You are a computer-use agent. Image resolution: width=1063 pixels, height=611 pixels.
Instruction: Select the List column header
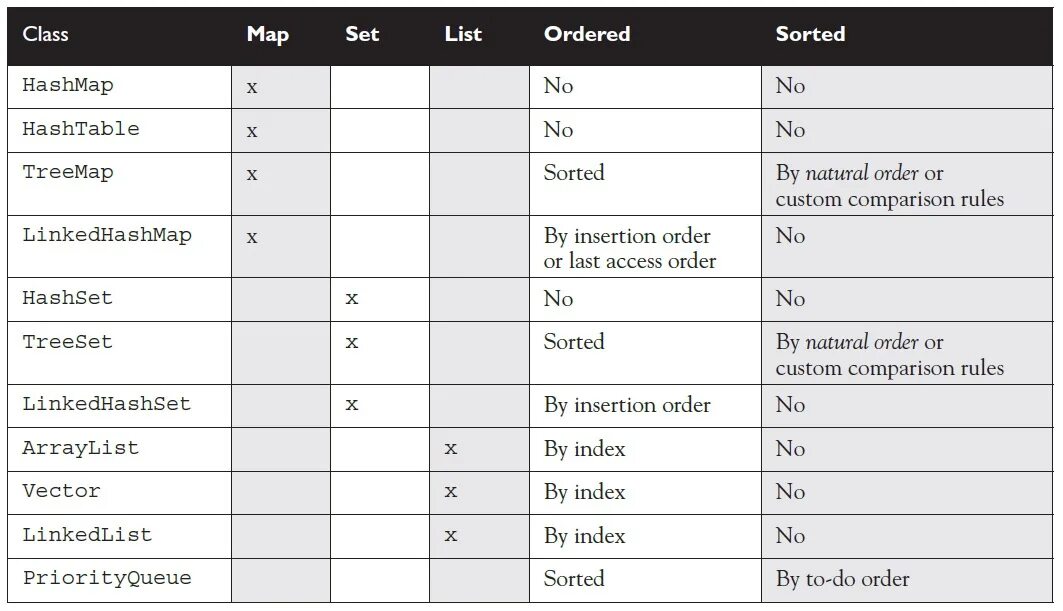click(463, 34)
